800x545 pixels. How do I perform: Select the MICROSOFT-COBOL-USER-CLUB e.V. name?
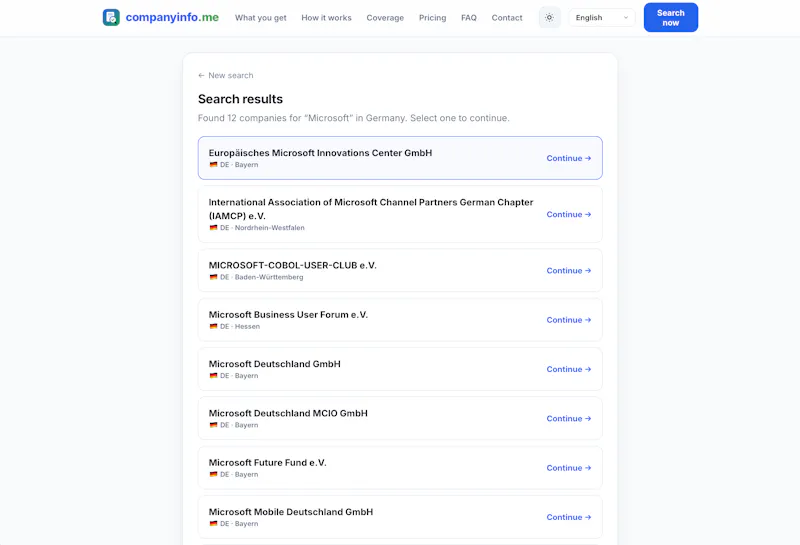click(292, 265)
